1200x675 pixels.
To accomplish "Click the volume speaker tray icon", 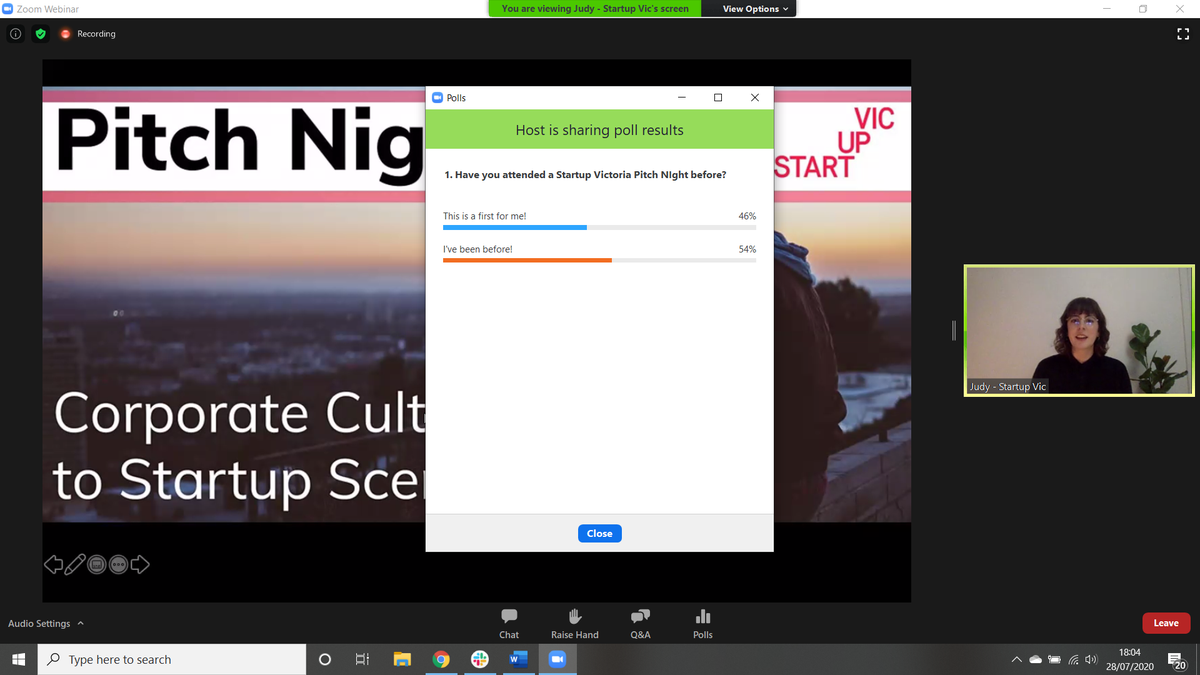I will [x=1091, y=660].
